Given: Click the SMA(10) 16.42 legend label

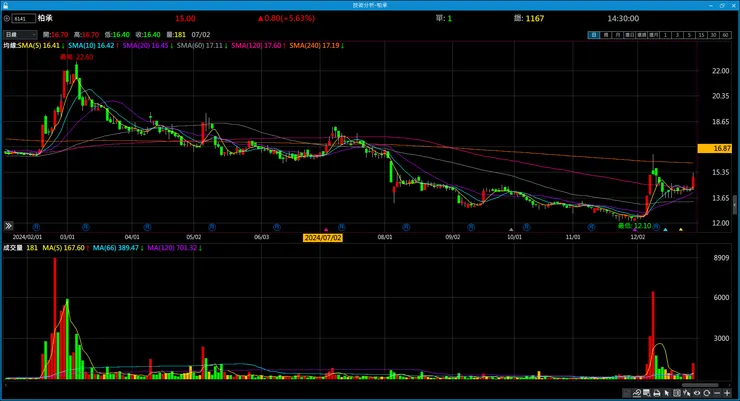Looking at the screenshot, I should pos(91,45).
